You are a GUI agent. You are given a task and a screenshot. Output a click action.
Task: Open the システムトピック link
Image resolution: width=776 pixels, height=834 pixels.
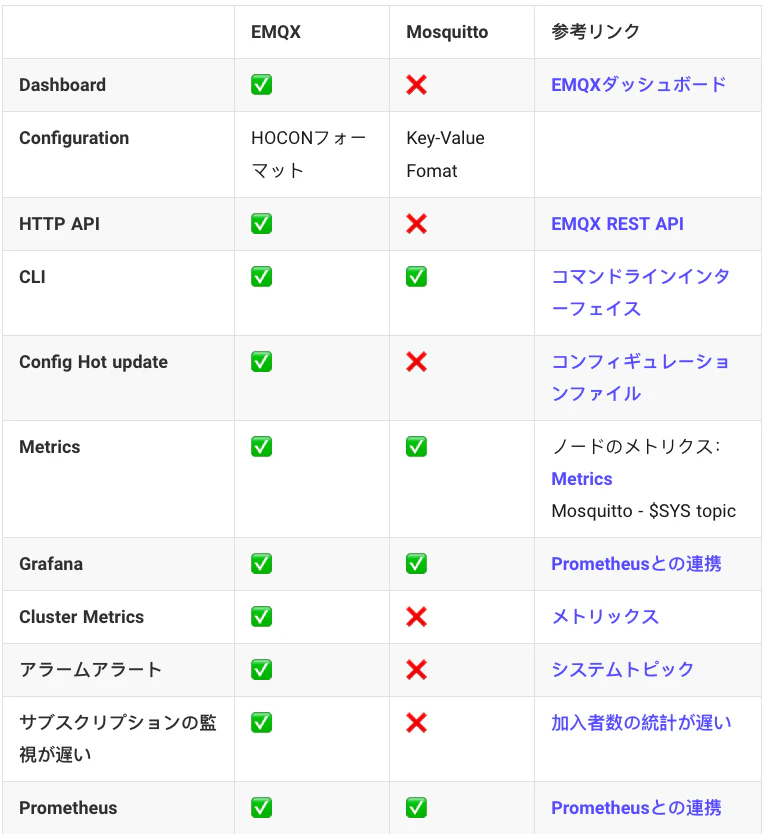point(623,670)
